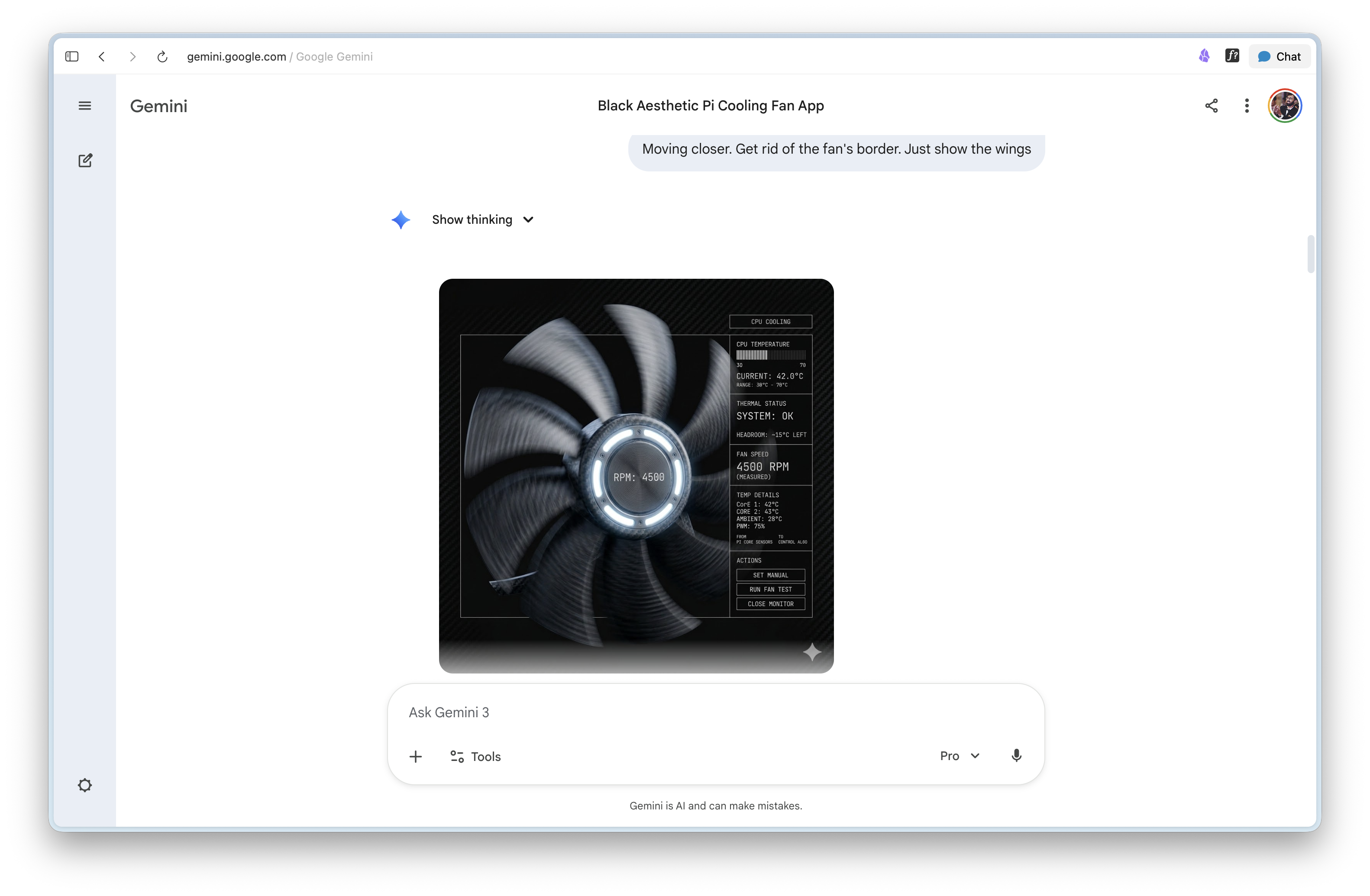Open the Chat panel button
Viewport: 1370px width, 896px height.
click(1279, 56)
